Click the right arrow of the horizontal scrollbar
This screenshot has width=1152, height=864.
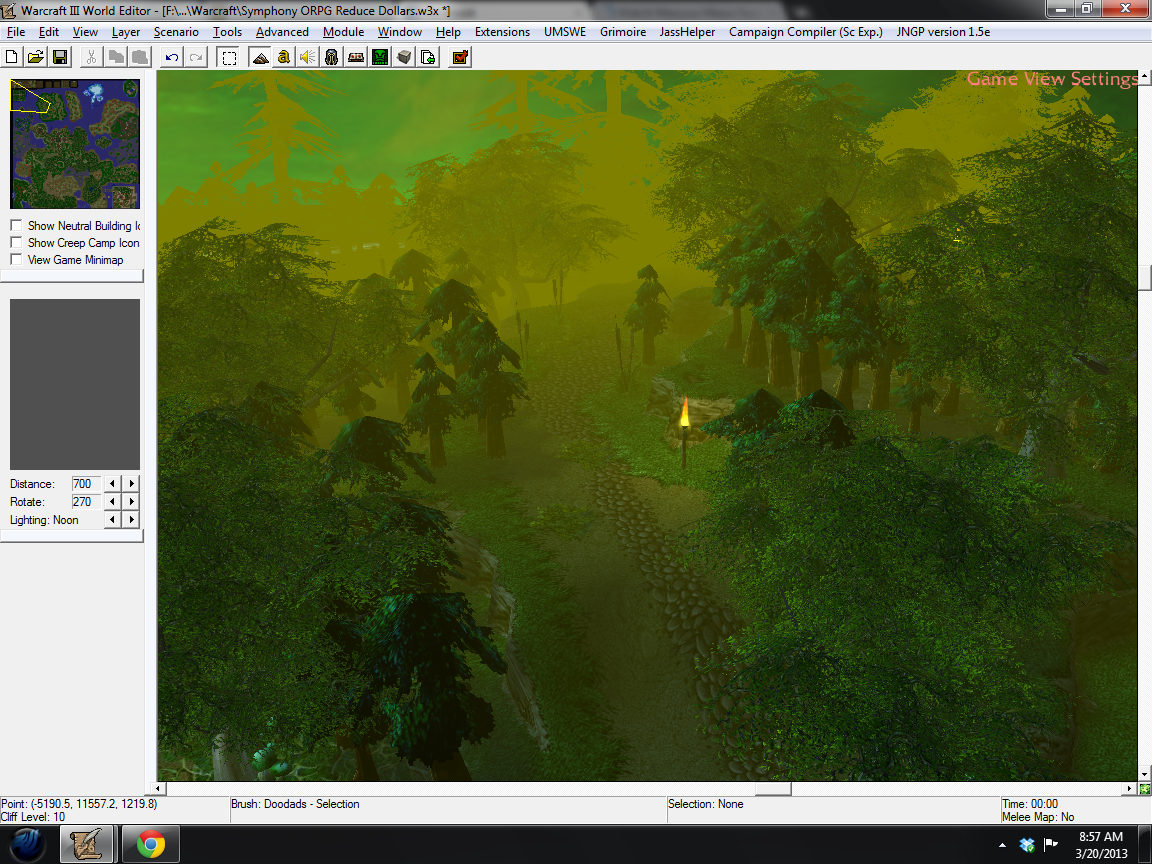click(1130, 788)
